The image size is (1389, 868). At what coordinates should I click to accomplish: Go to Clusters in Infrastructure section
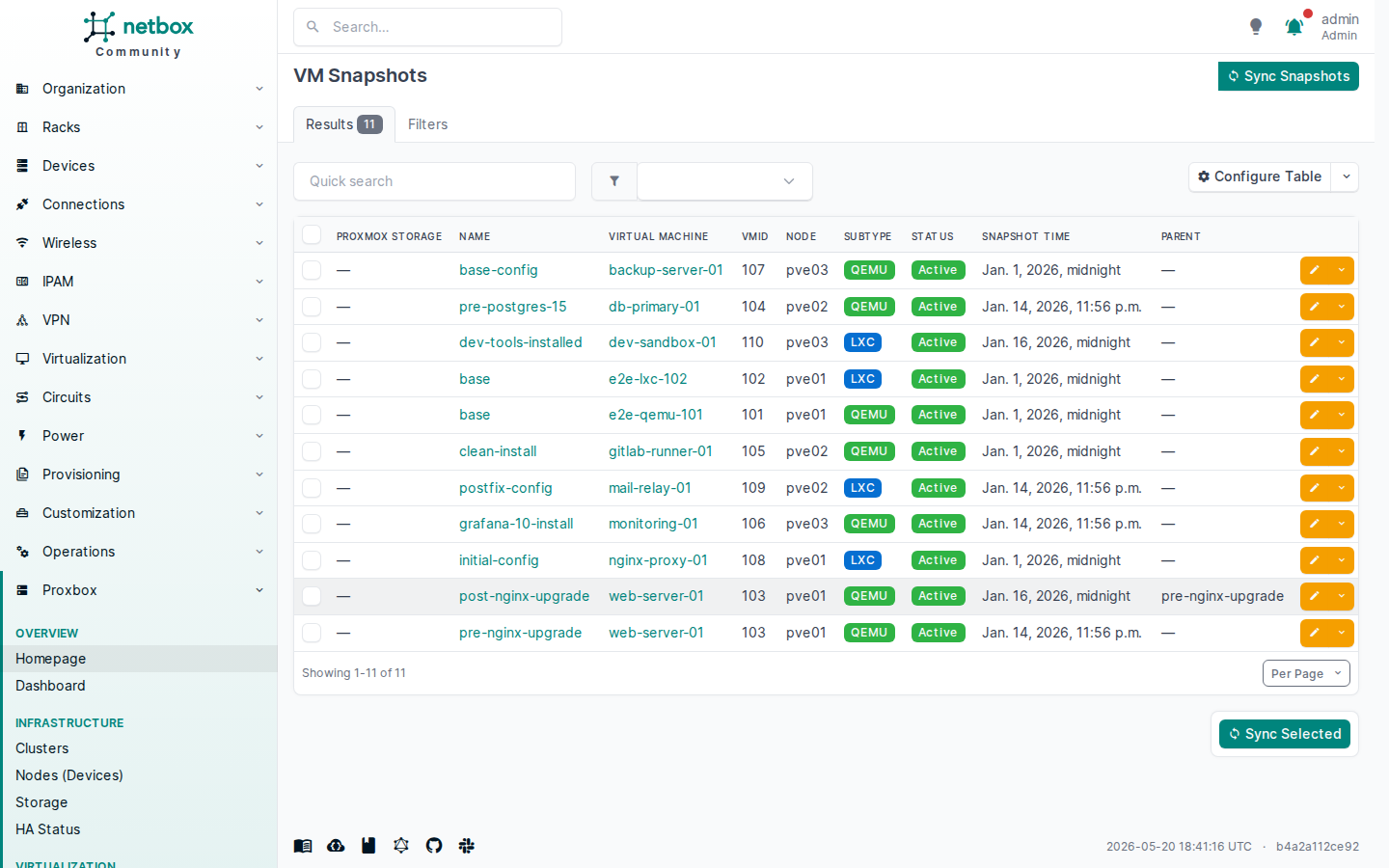click(139, 748)
